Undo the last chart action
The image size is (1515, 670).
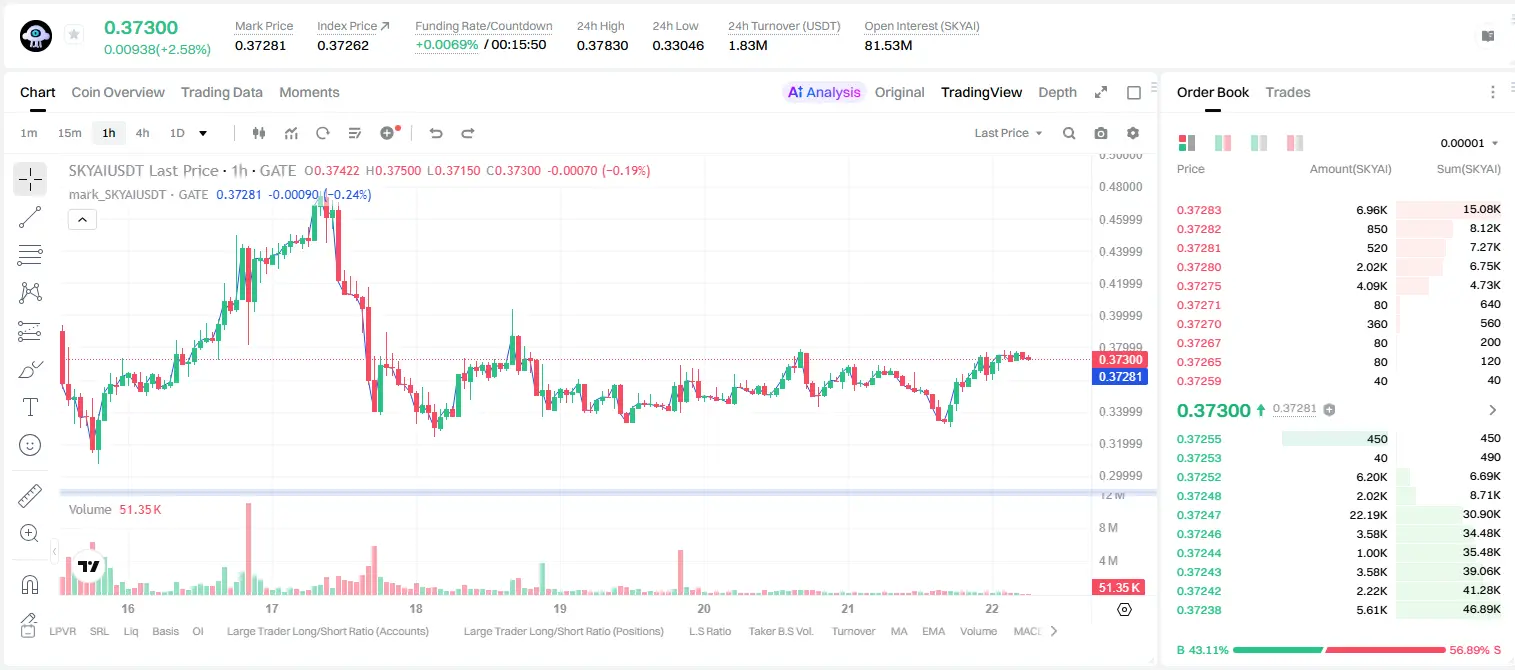pos(435,133)
